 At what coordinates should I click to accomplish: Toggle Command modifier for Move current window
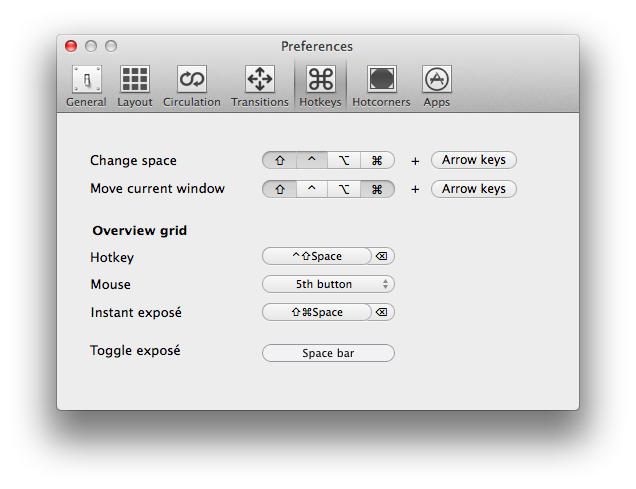(377, 189)
